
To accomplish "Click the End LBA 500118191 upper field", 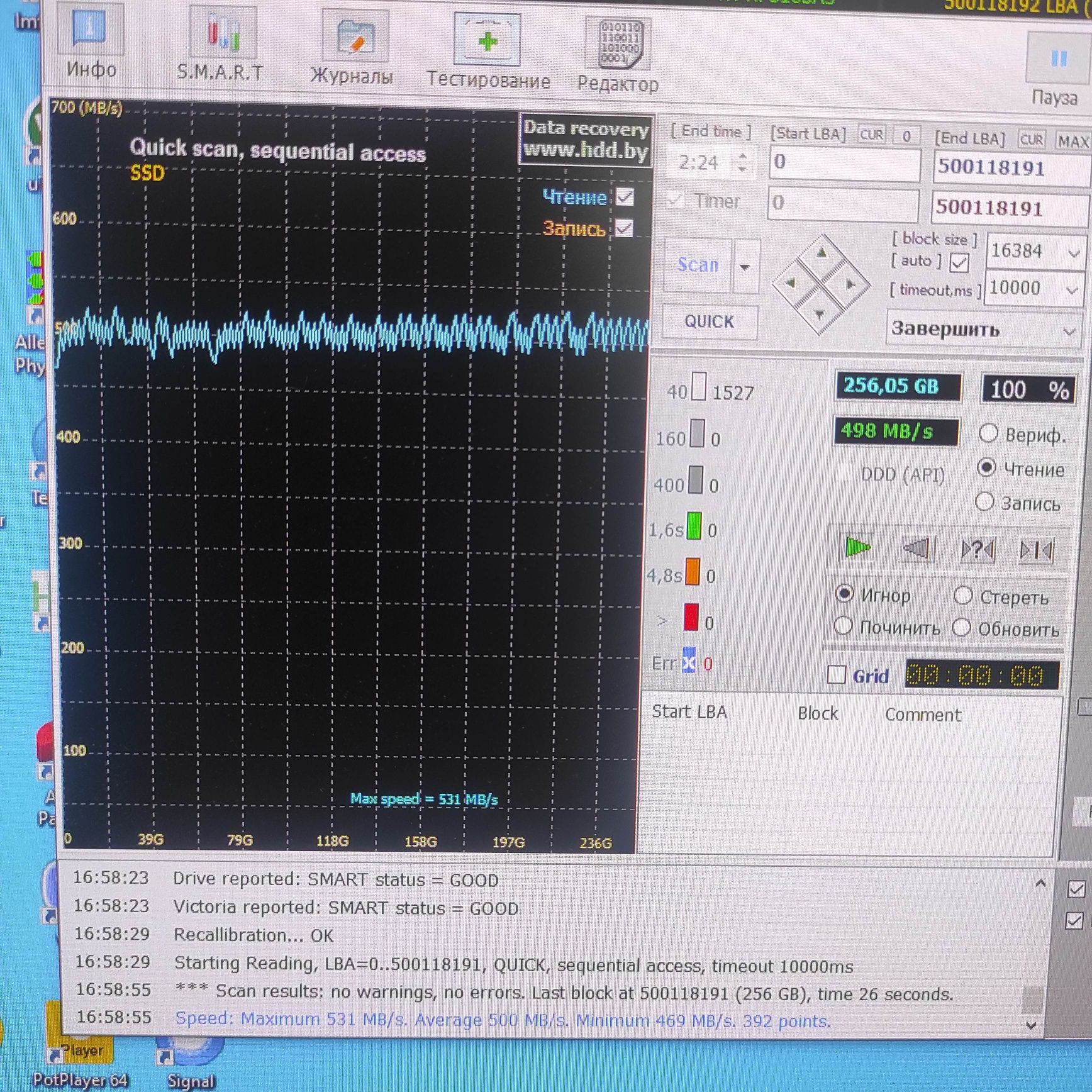I will tap(1012, 168).
